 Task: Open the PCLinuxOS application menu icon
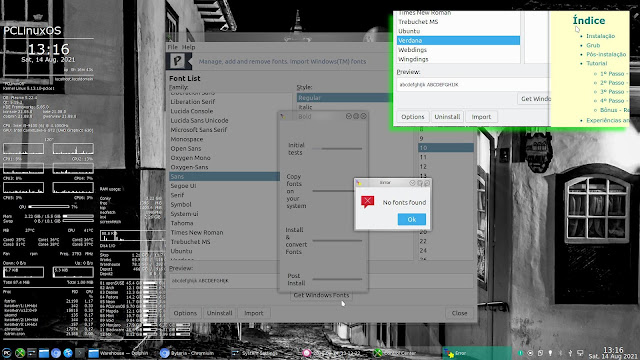[7, 353]
